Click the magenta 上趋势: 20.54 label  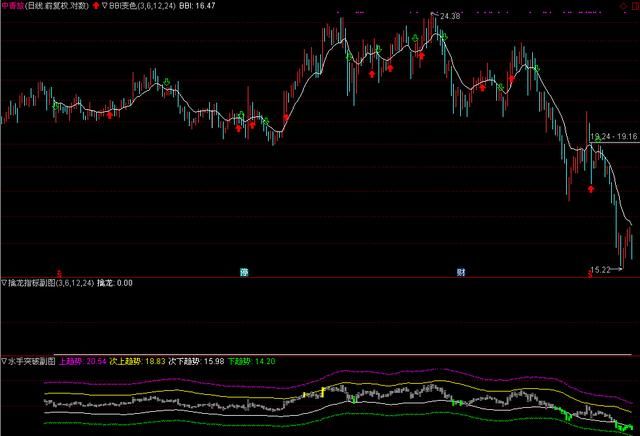pyautogui.click(x=83, y=361)
